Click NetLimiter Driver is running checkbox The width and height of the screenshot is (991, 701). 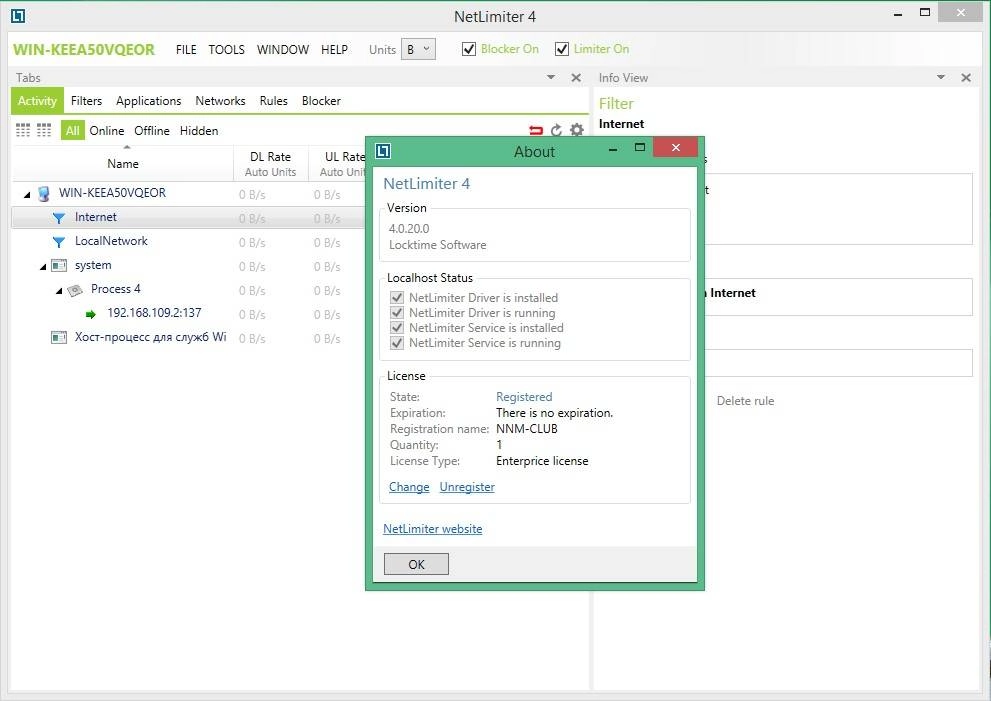pyautogui.click(x=397, y=312)
